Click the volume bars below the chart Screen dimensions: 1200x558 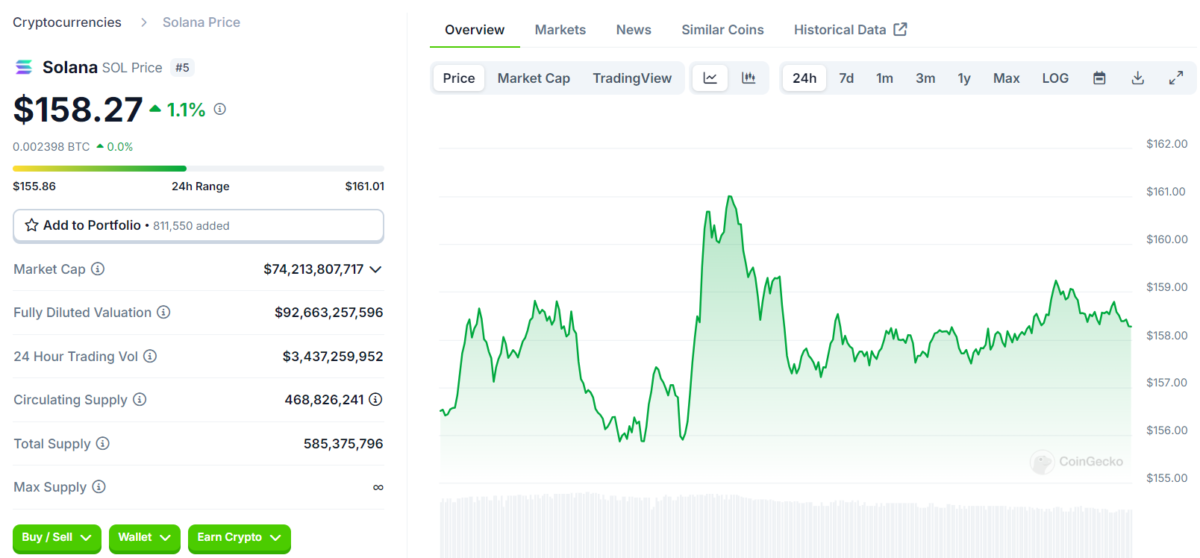(786, 525)
